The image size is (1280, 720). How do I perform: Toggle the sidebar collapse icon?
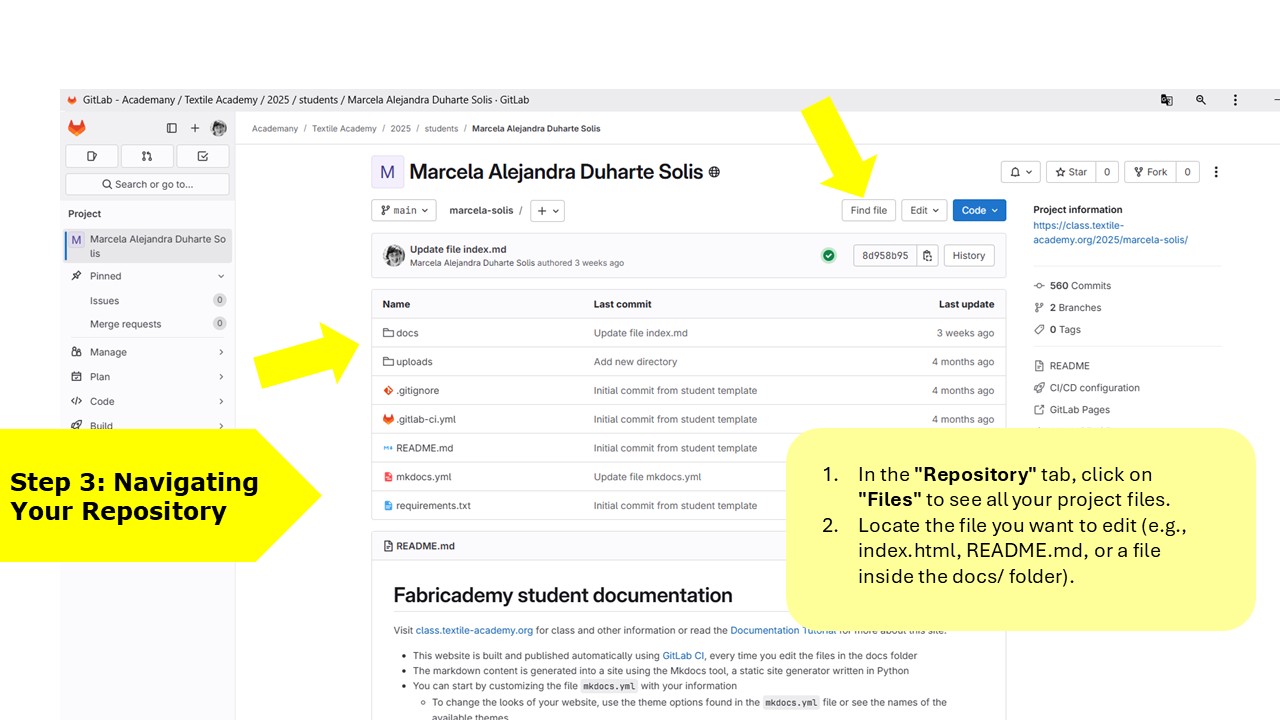(172, 128)
